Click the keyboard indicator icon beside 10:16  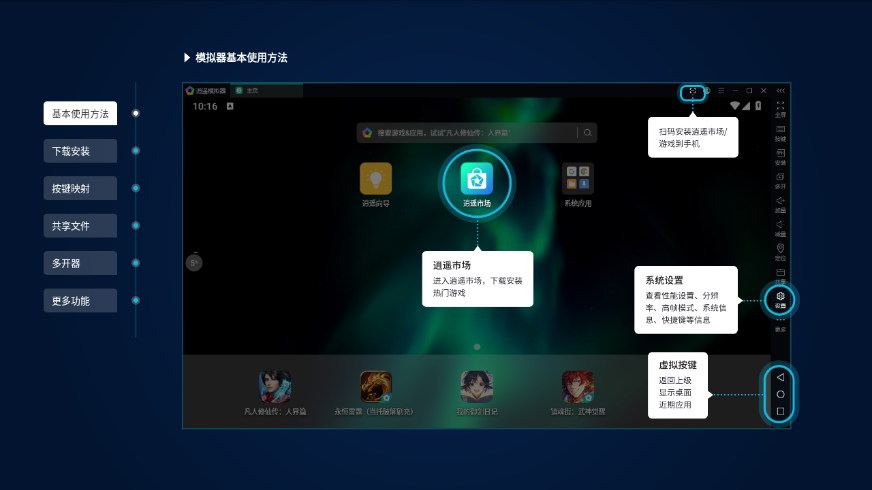pyautogui.click(x=230, y=106)
